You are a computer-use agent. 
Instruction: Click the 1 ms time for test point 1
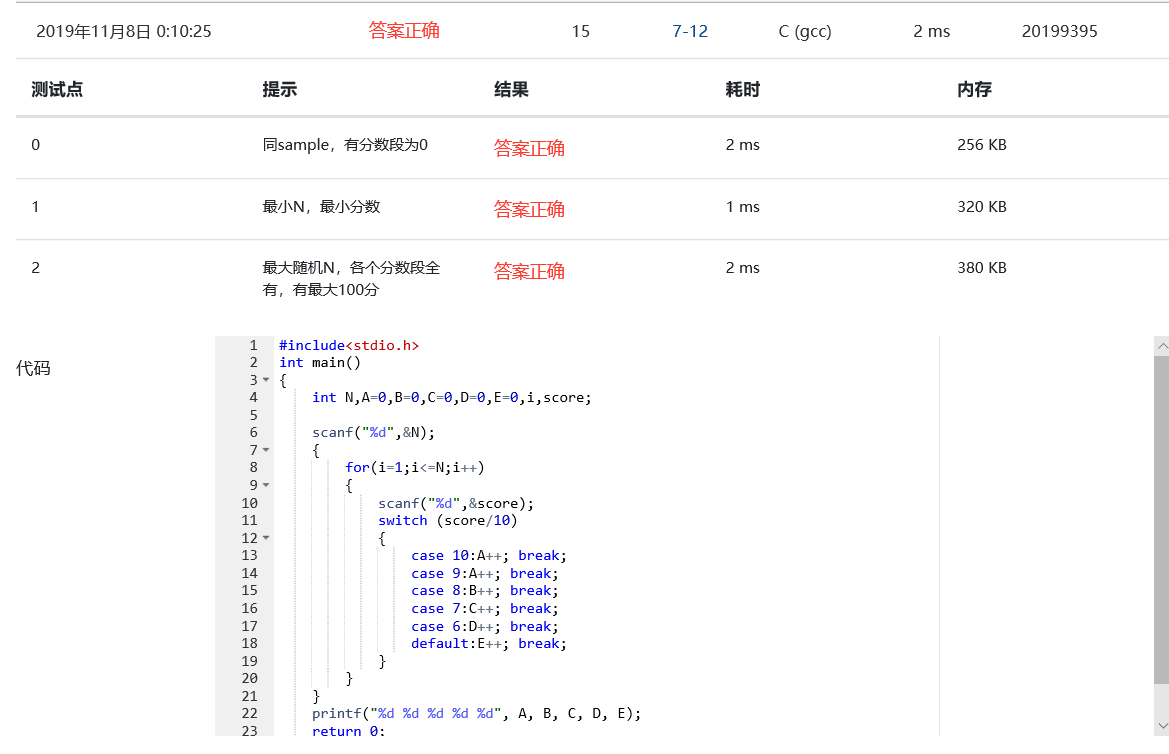click(743, 207)
